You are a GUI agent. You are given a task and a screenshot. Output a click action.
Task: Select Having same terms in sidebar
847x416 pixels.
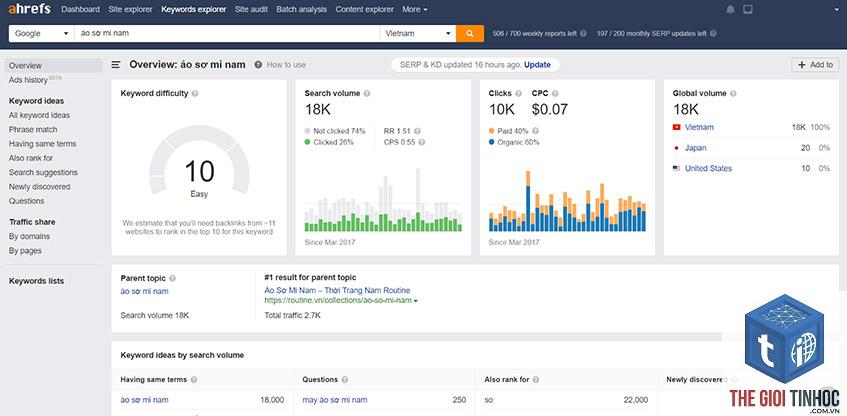42,144
